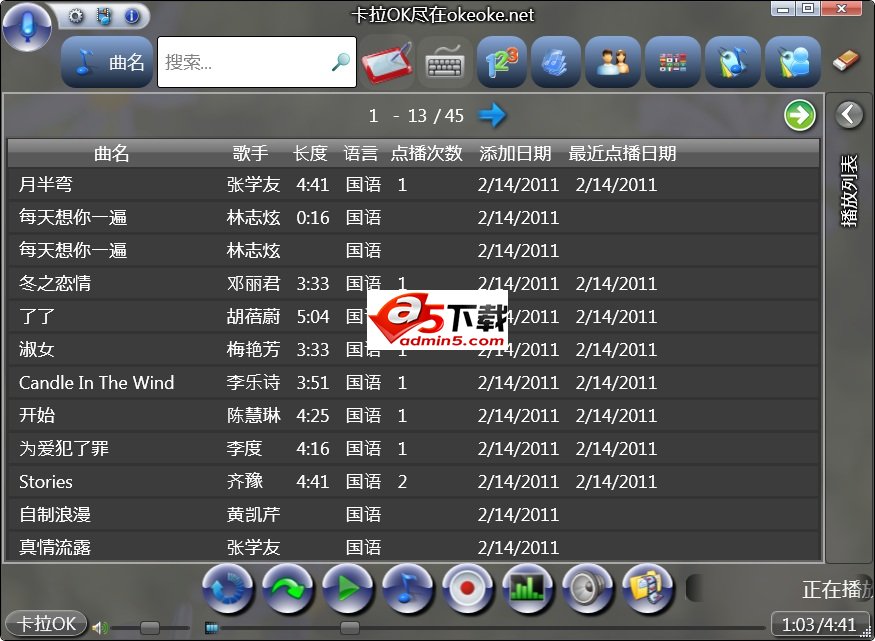The image size is (875, 641).
Task: Click the 1 - 13 / 45 page indicator
Action: pos(416,115)
